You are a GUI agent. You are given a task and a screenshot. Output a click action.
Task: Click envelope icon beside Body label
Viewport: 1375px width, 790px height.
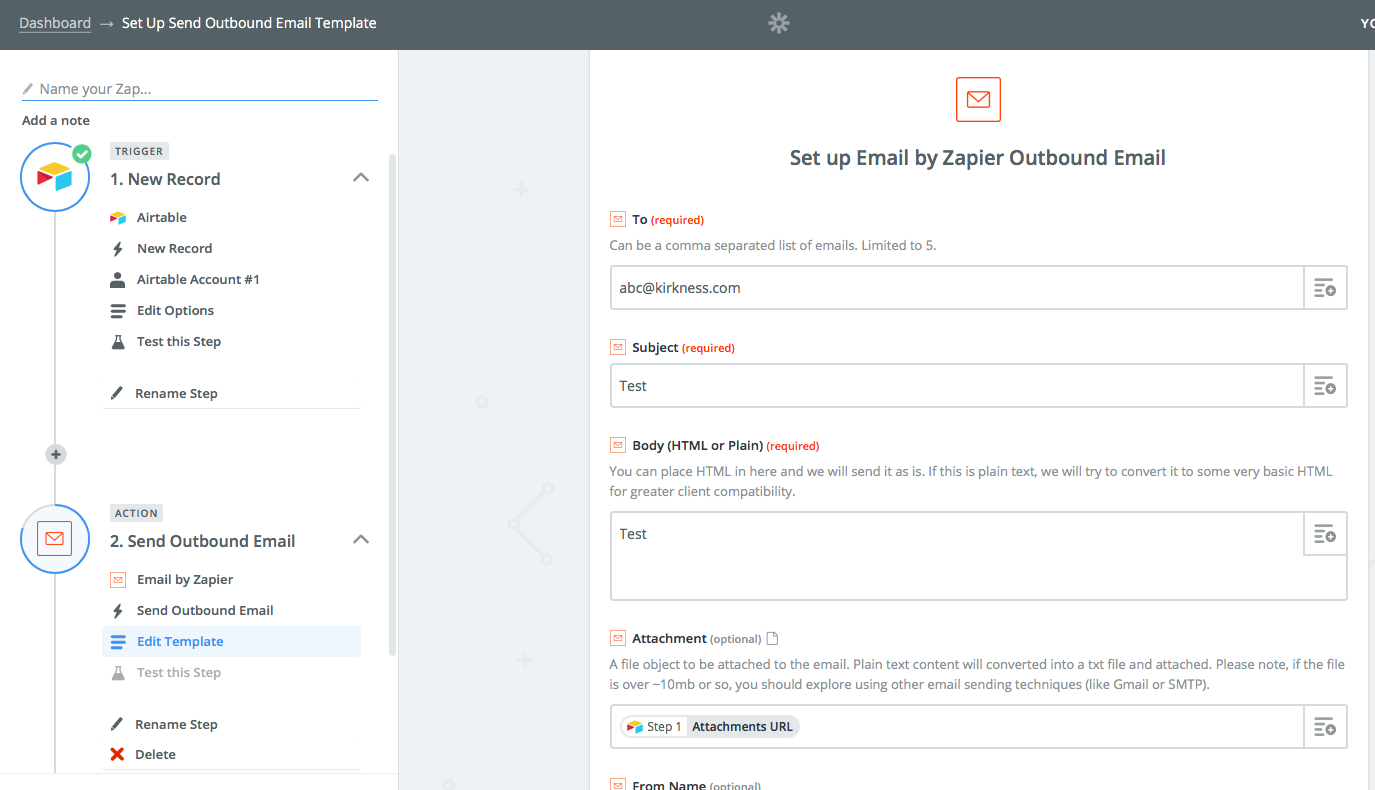[618, 445]
